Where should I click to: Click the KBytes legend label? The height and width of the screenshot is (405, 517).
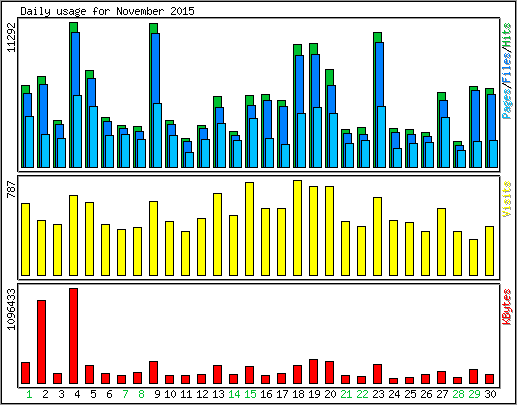click(507, 307)
